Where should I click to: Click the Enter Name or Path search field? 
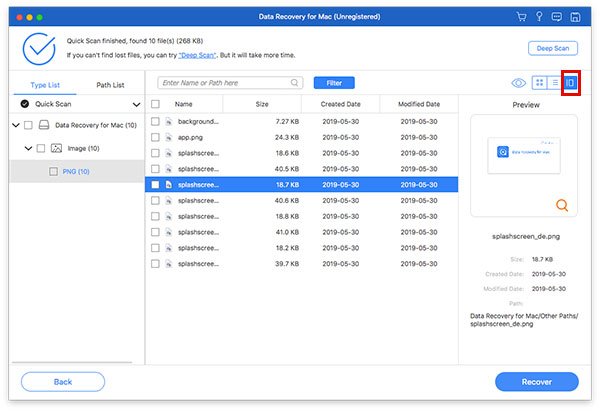230,83
